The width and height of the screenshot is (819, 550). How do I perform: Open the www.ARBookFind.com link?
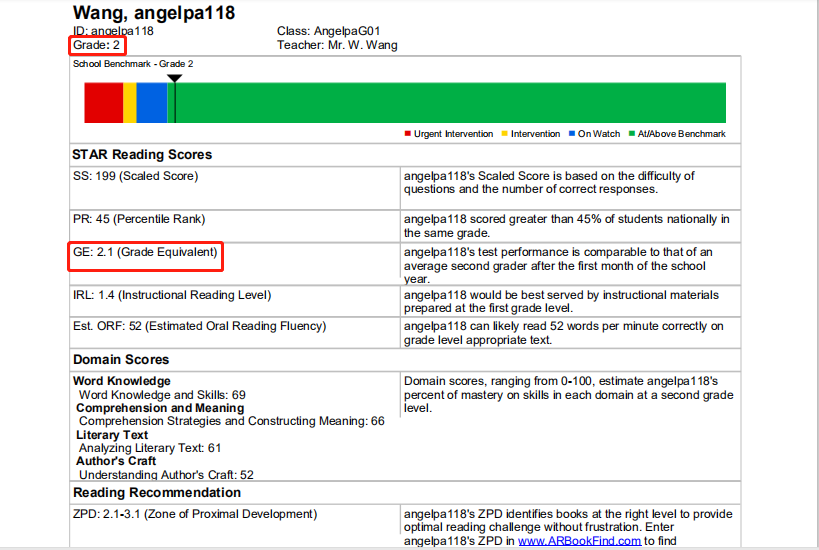point(579,541)
